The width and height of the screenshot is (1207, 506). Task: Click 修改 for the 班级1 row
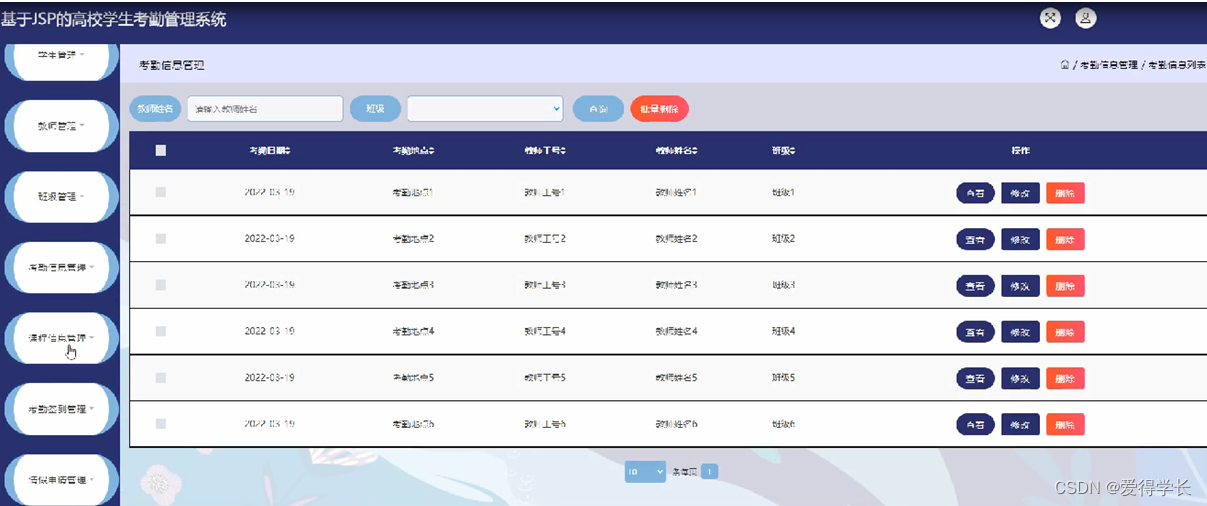tap(1020, 193)
